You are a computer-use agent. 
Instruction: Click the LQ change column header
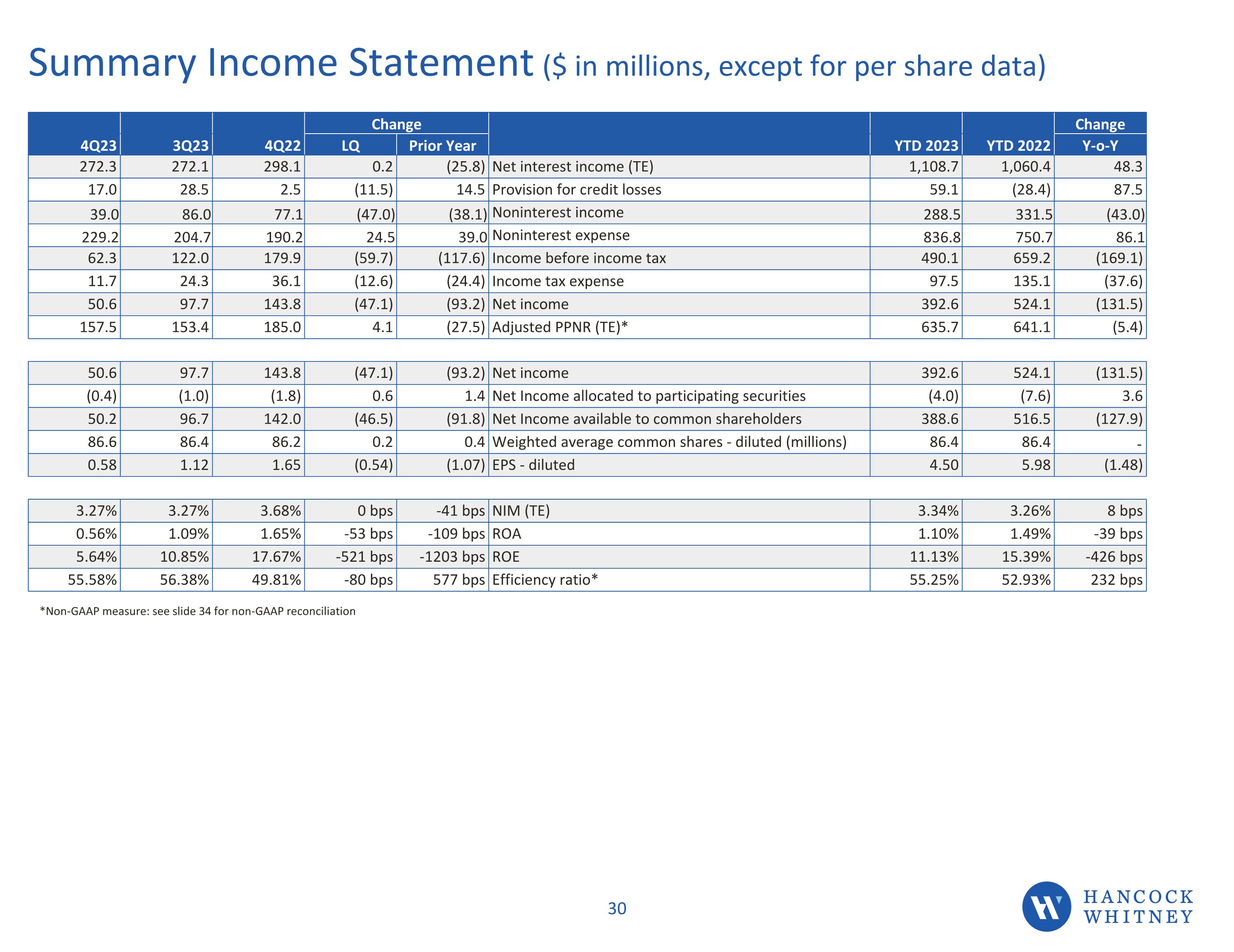pos(350,146)
